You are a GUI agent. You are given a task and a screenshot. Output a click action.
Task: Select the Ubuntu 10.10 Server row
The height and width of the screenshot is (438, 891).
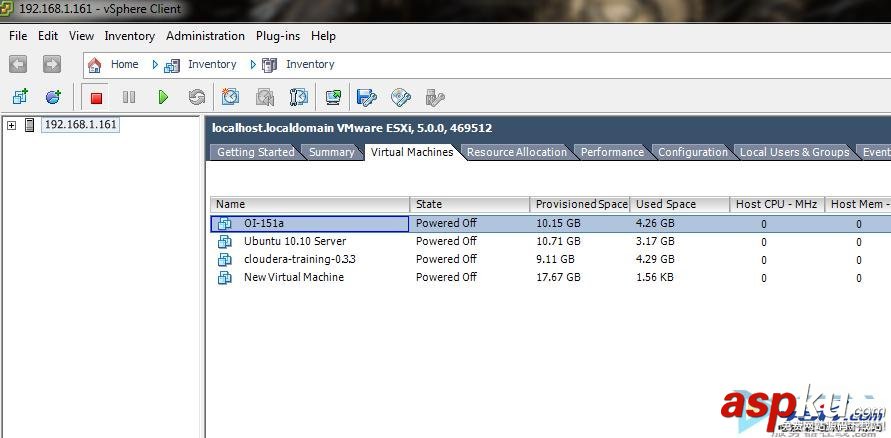pos(550,241)
